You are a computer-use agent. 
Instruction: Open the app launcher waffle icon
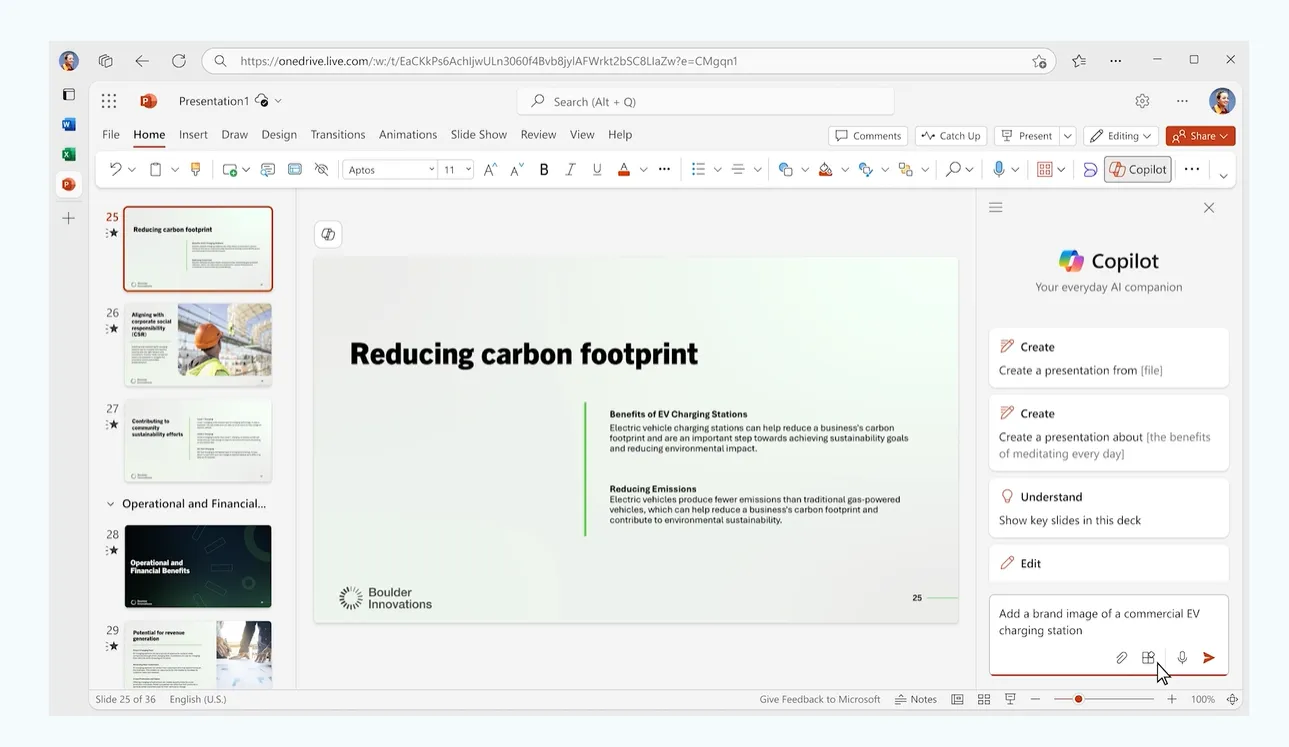click(x=109, y=101)
